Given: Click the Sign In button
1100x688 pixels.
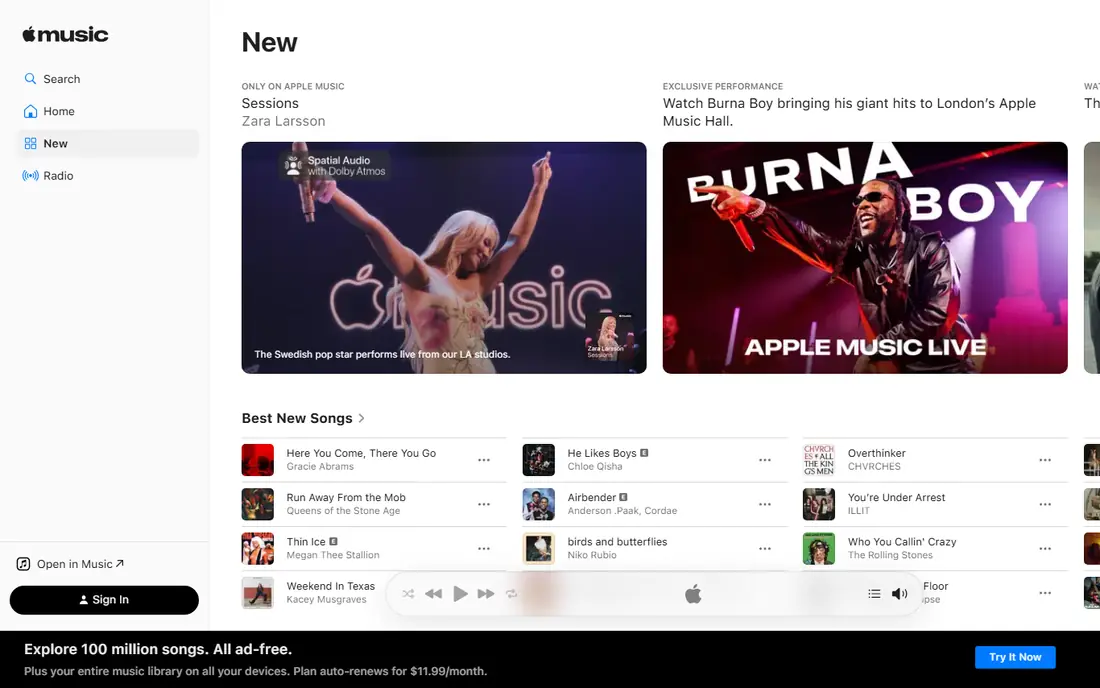Looking at the screenshot, I should pos(104,600).
